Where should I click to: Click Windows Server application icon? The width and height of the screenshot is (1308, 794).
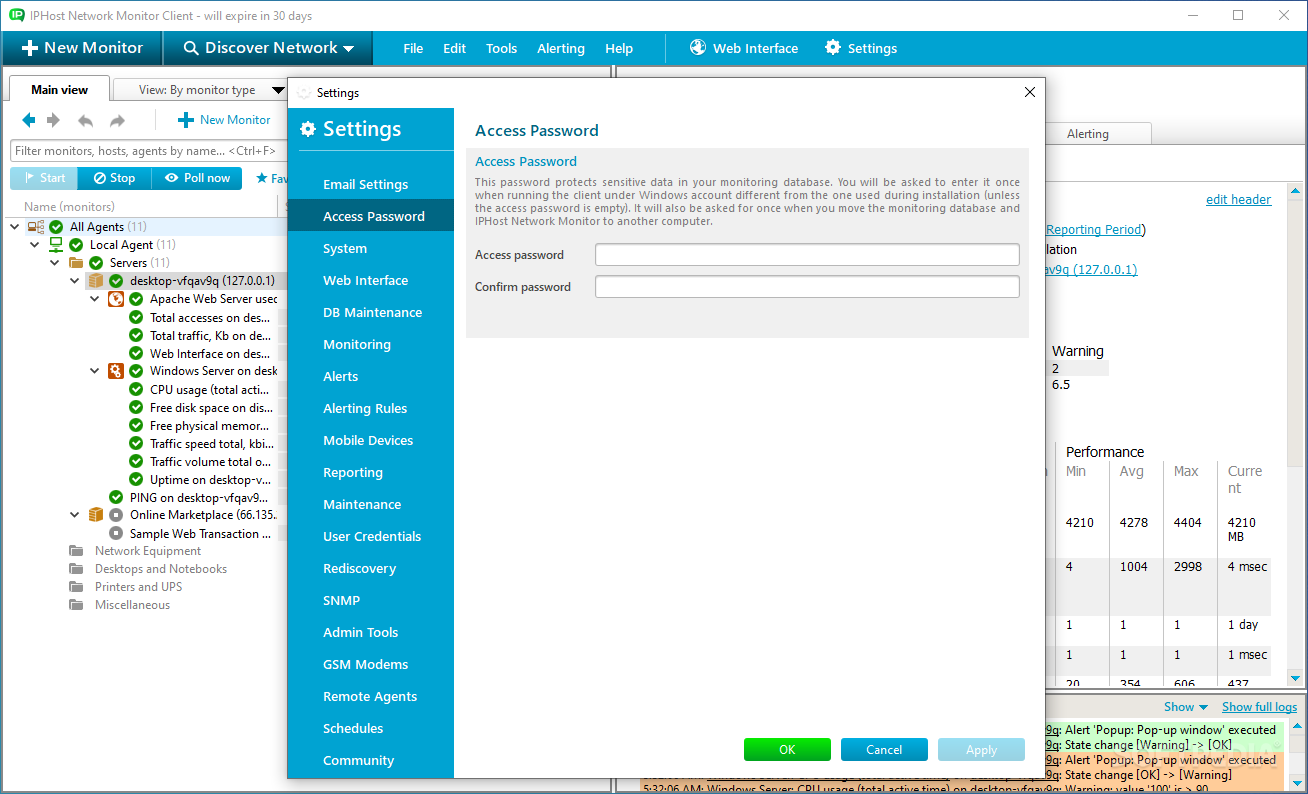point(116,371)
